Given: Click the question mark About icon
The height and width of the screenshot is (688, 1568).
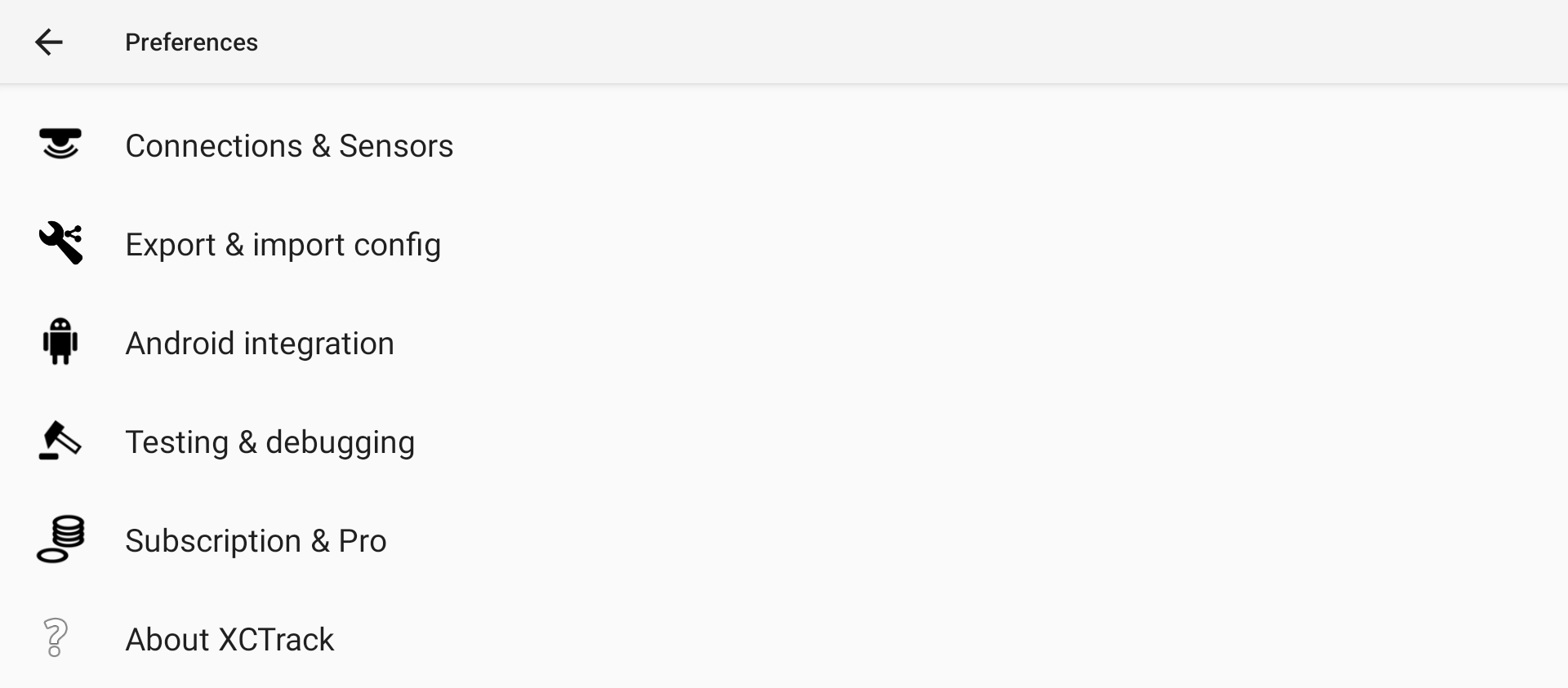Looking at the screenshot, I should pos(56,638).
